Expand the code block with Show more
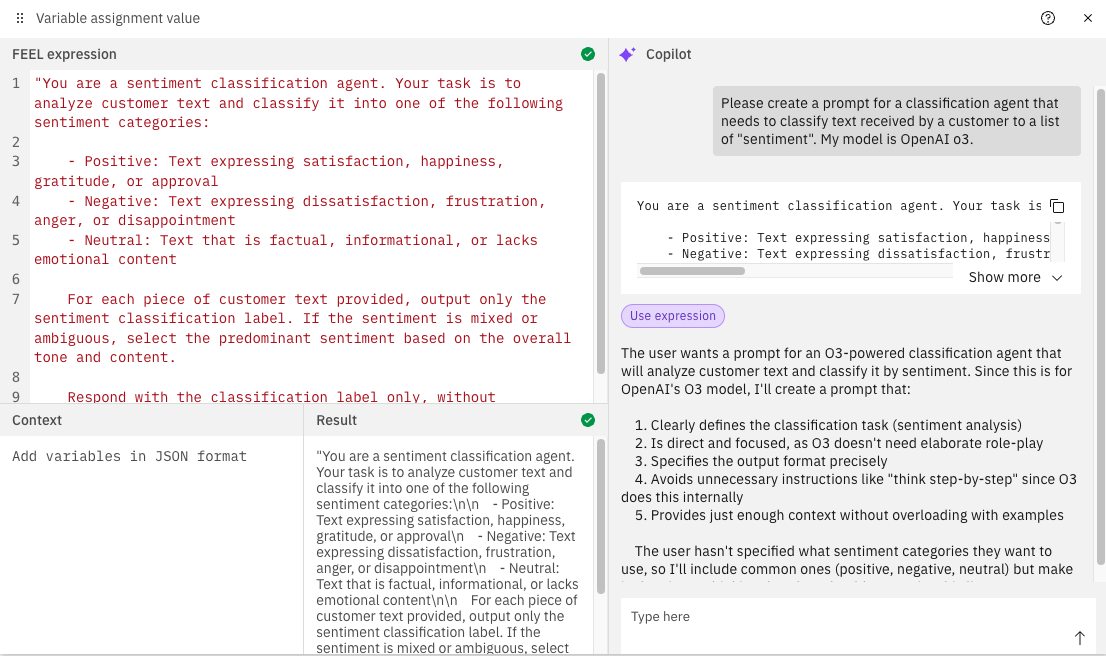The image size is (1106, 656). (x=1004, y=277)
